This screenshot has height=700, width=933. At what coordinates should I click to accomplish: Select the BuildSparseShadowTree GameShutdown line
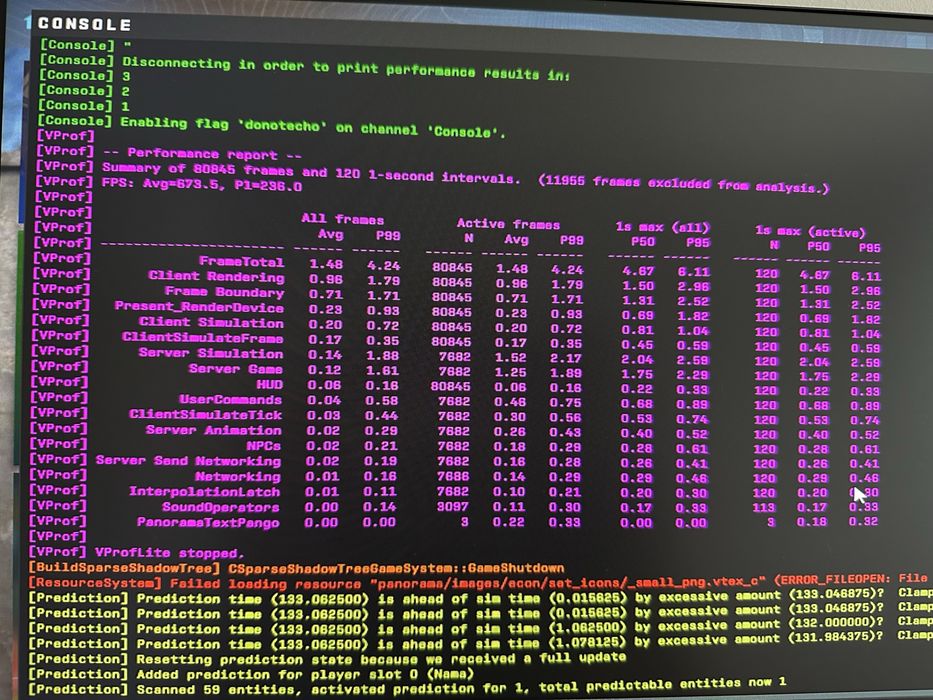point(296,568)
